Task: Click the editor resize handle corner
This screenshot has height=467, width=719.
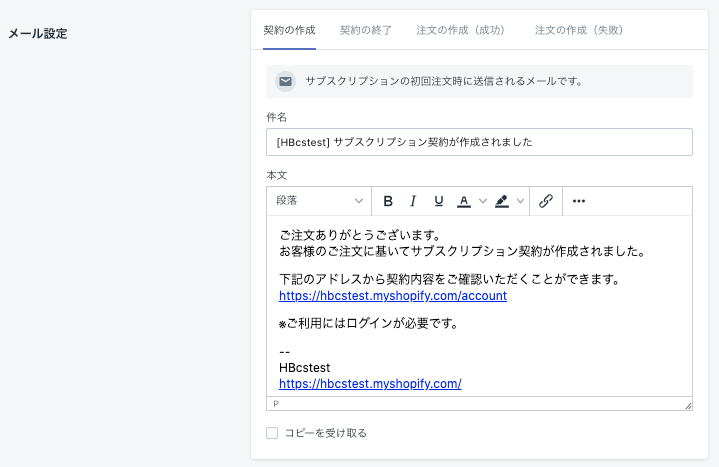Action: coord(688,406)
